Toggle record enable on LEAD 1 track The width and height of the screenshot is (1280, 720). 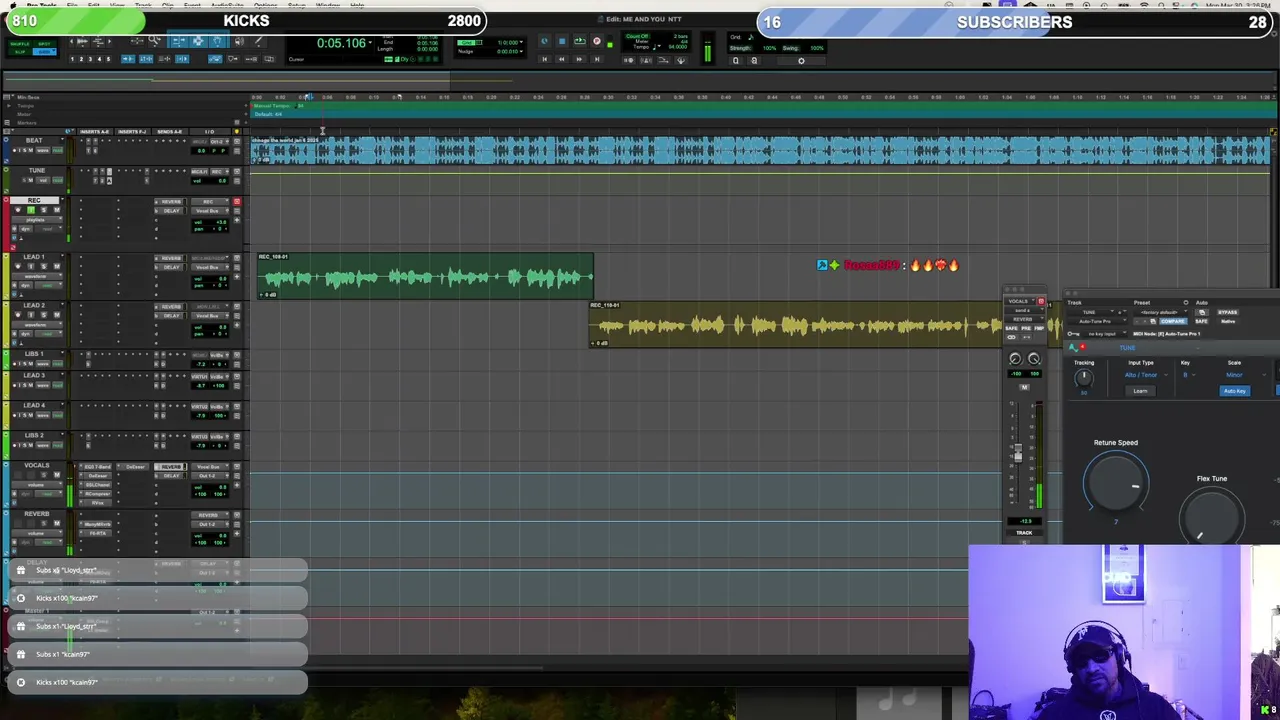click(18, 266)
